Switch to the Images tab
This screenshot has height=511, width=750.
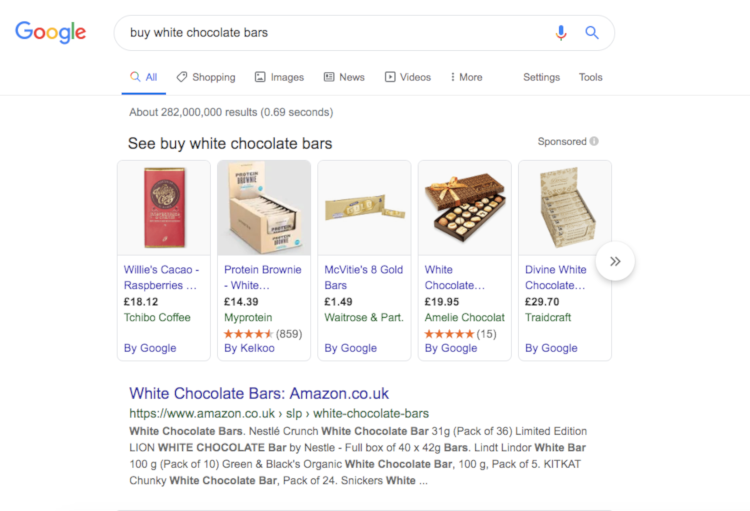tap(279, 77)
